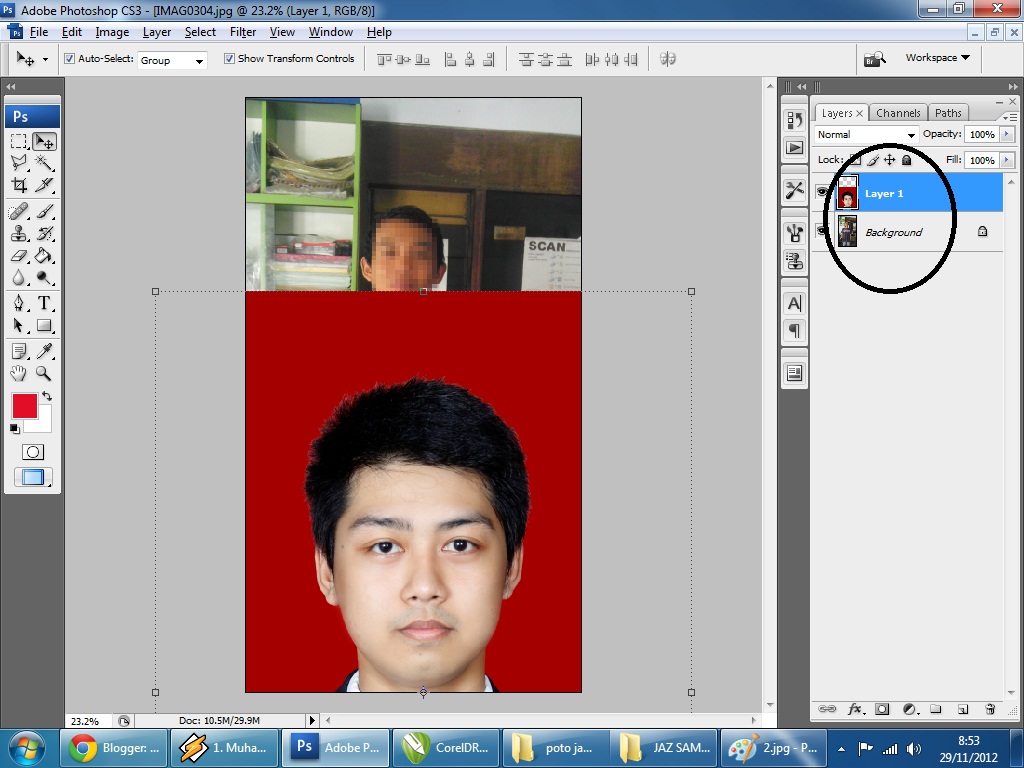Open the File menu
Viewport: 1024px width, 768px height.
(x=39, y=32)
